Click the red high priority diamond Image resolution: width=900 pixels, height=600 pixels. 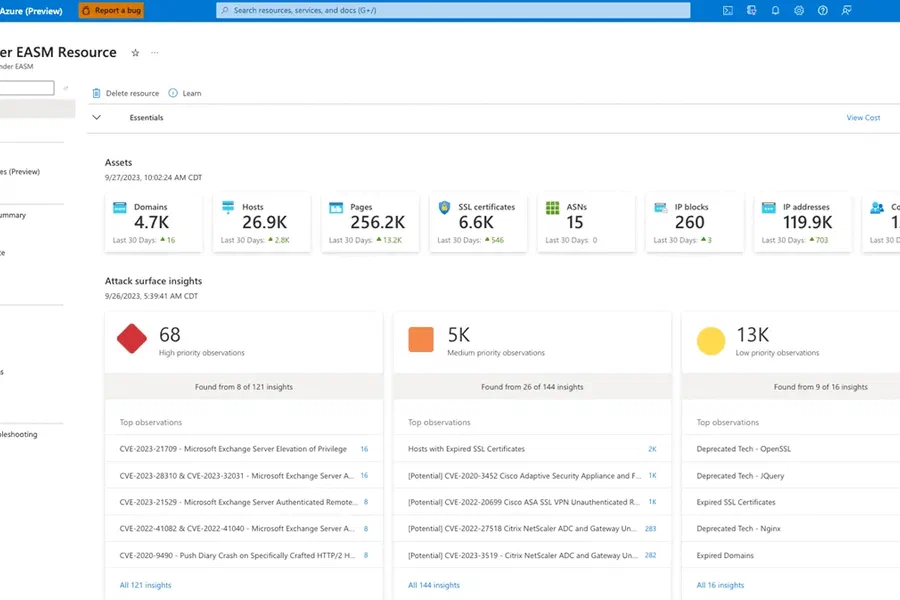coord(132,339)
